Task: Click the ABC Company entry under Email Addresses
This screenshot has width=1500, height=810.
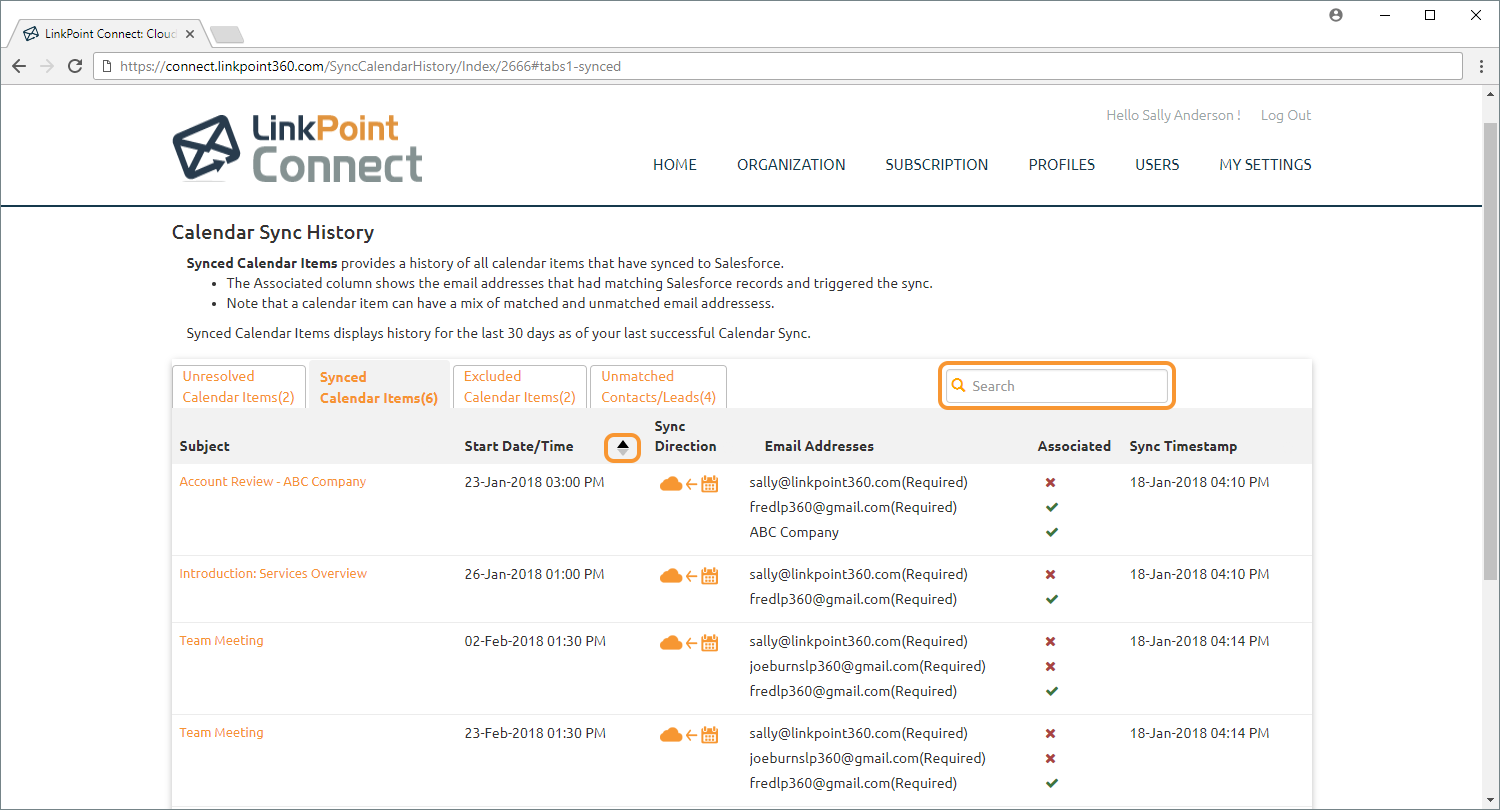Action: [x=794, y=532]
